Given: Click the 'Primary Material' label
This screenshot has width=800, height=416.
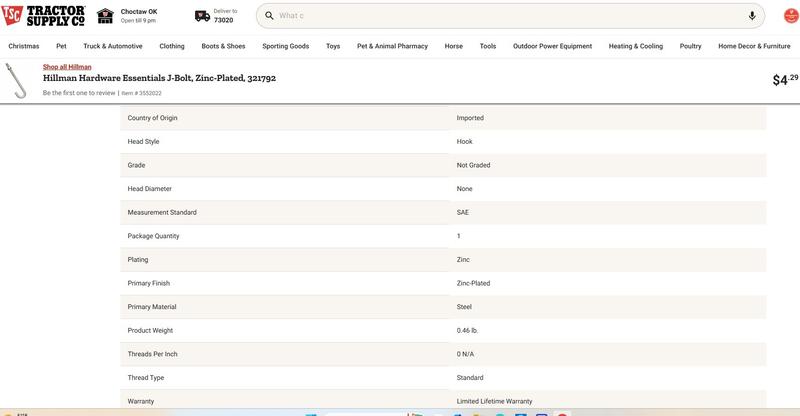Looking at the screenshot, I should tap(152, 307).
